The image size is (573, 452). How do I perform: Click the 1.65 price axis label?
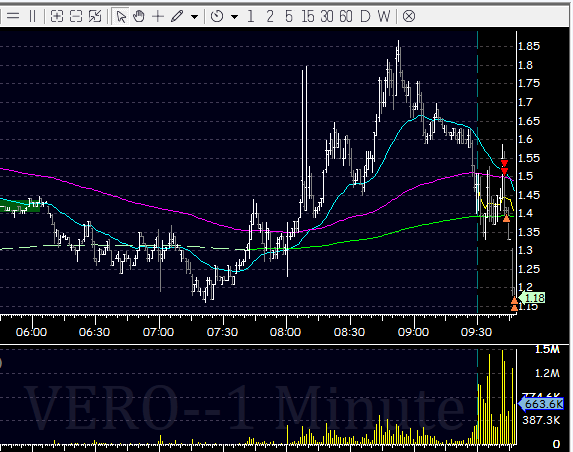[529, 121]
